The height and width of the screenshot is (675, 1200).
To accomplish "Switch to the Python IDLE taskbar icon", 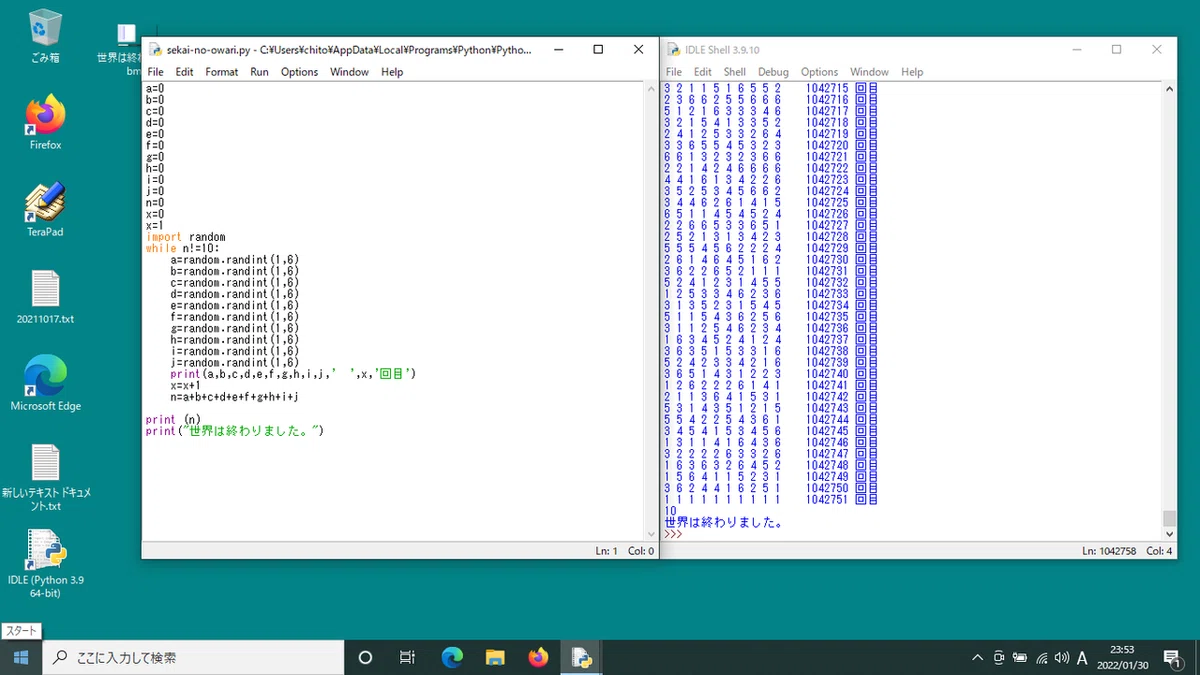I will pyautogui.click(x=582, y=657).
